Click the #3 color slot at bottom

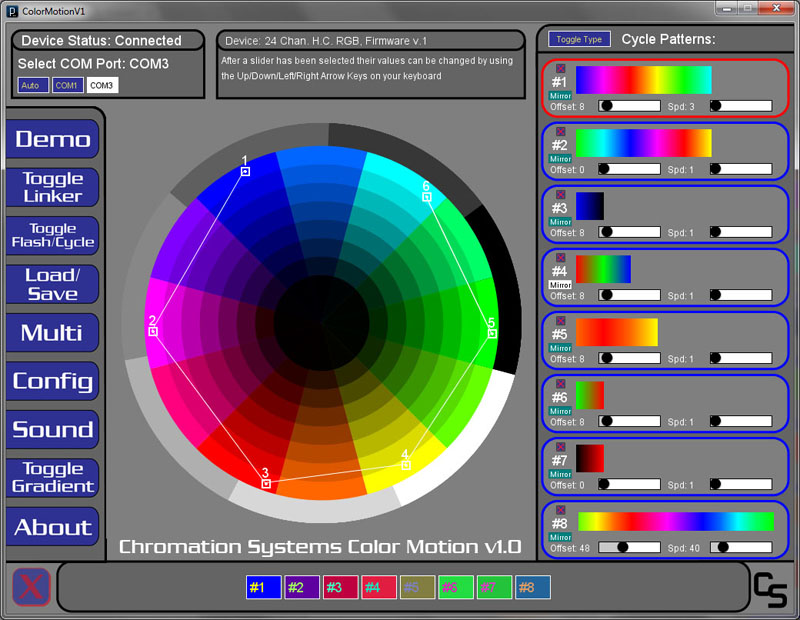tap(340, 587)
